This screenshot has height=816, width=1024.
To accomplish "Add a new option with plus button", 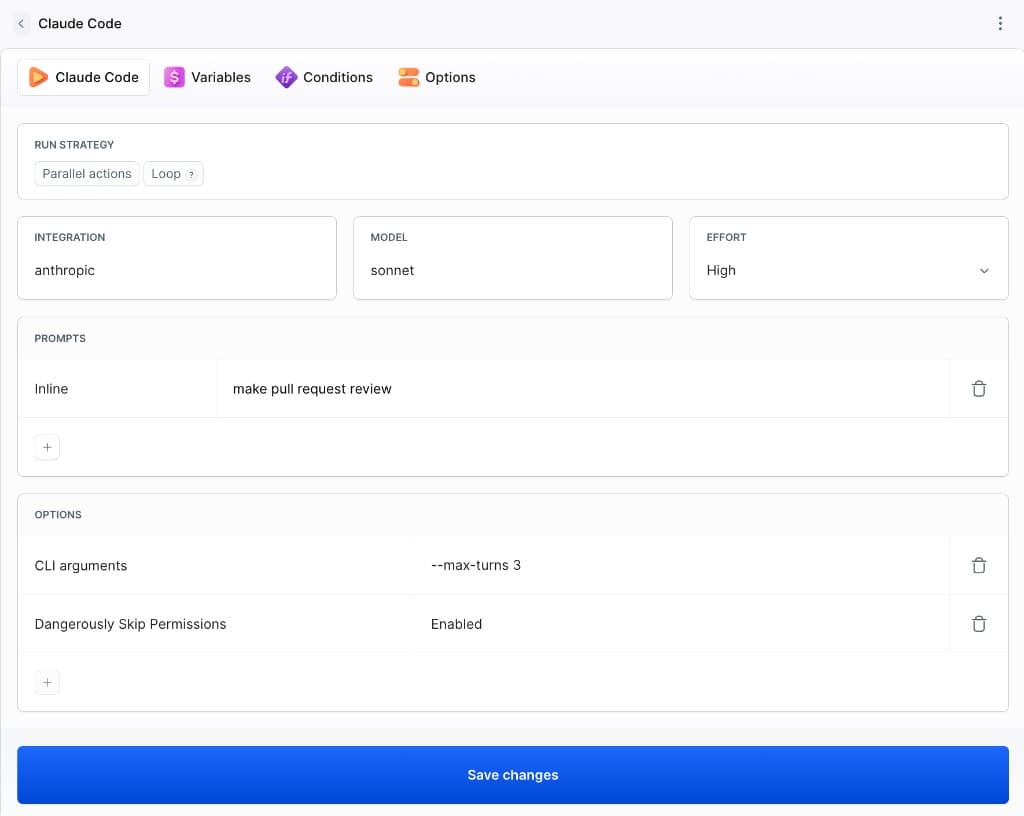I will [x=47, y=683].
